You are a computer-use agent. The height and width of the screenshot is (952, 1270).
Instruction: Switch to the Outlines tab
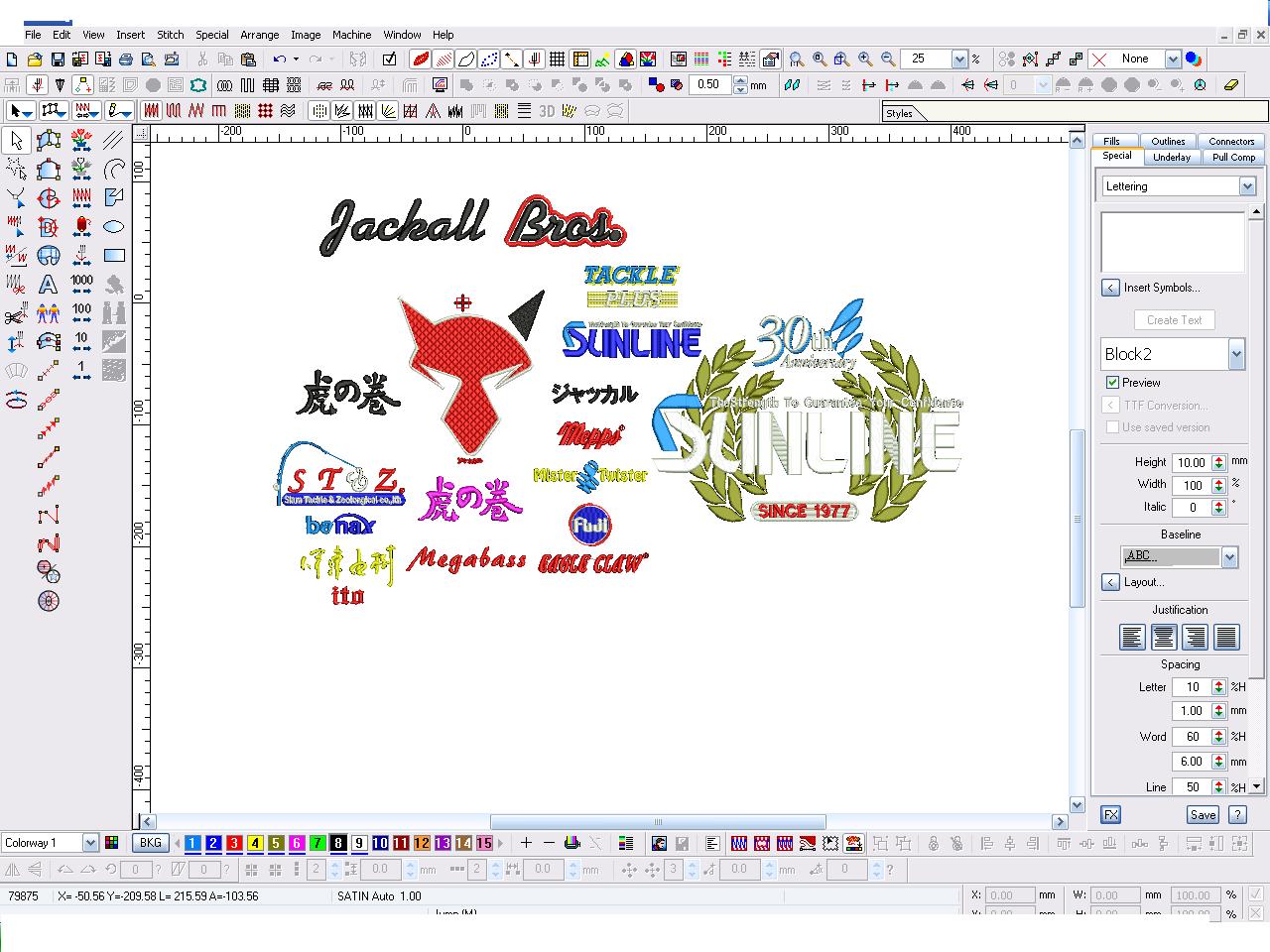coord(1168,141)
